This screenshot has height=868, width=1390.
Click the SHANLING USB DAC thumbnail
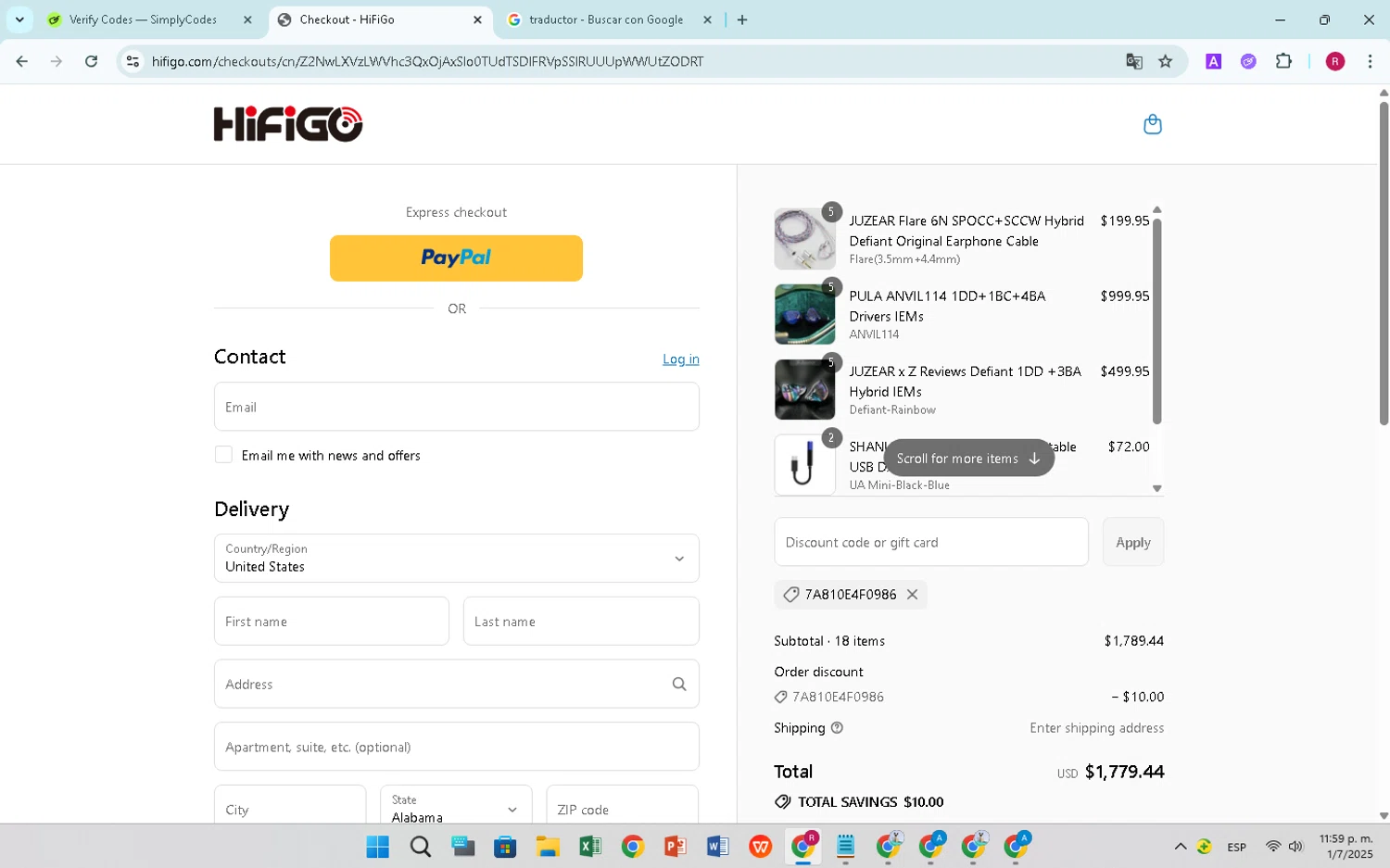(x=804, y=464)
